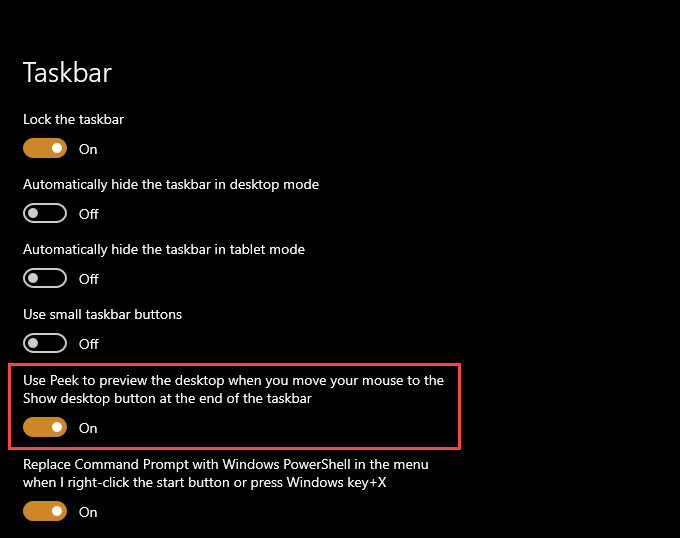Click the On status text for the Peek setting

tap(88, 428)
